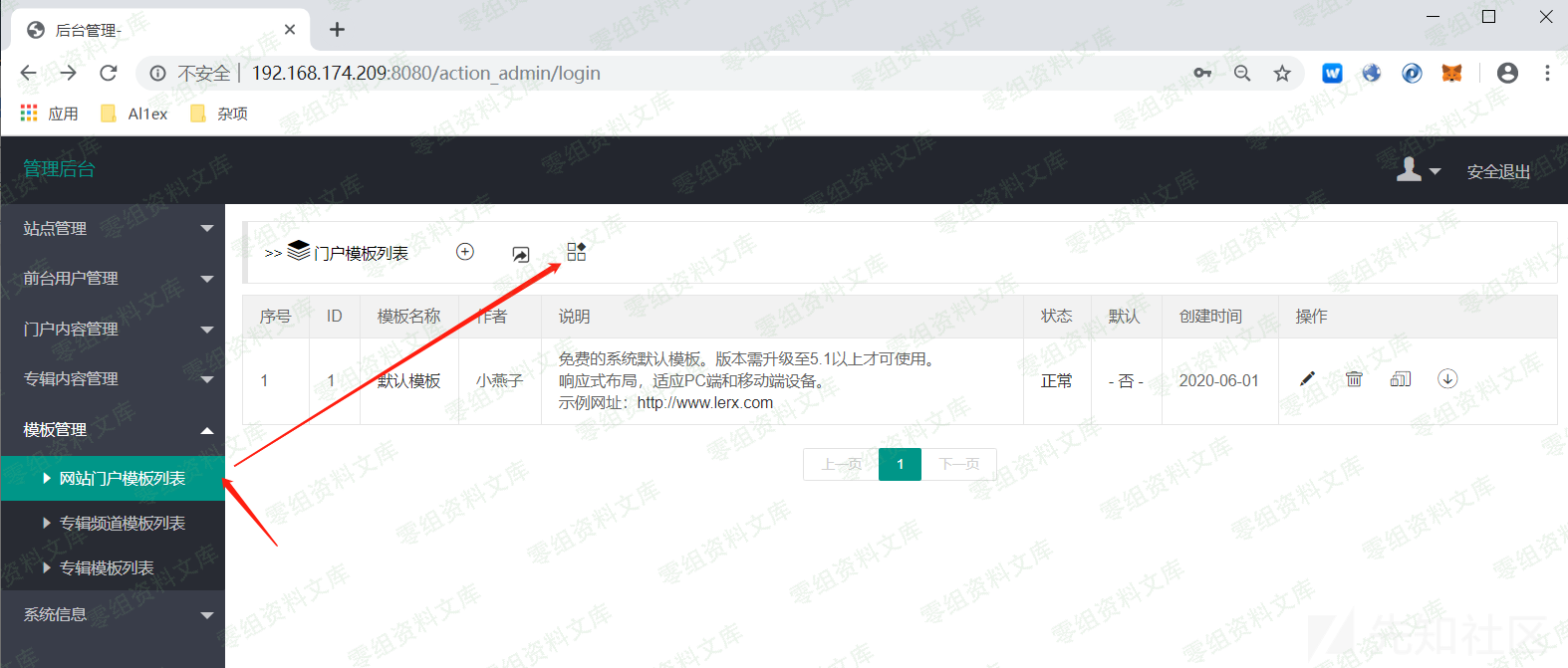Open the user avatar dropdown in the header
1568x668 pixels.
[1418, 170]
